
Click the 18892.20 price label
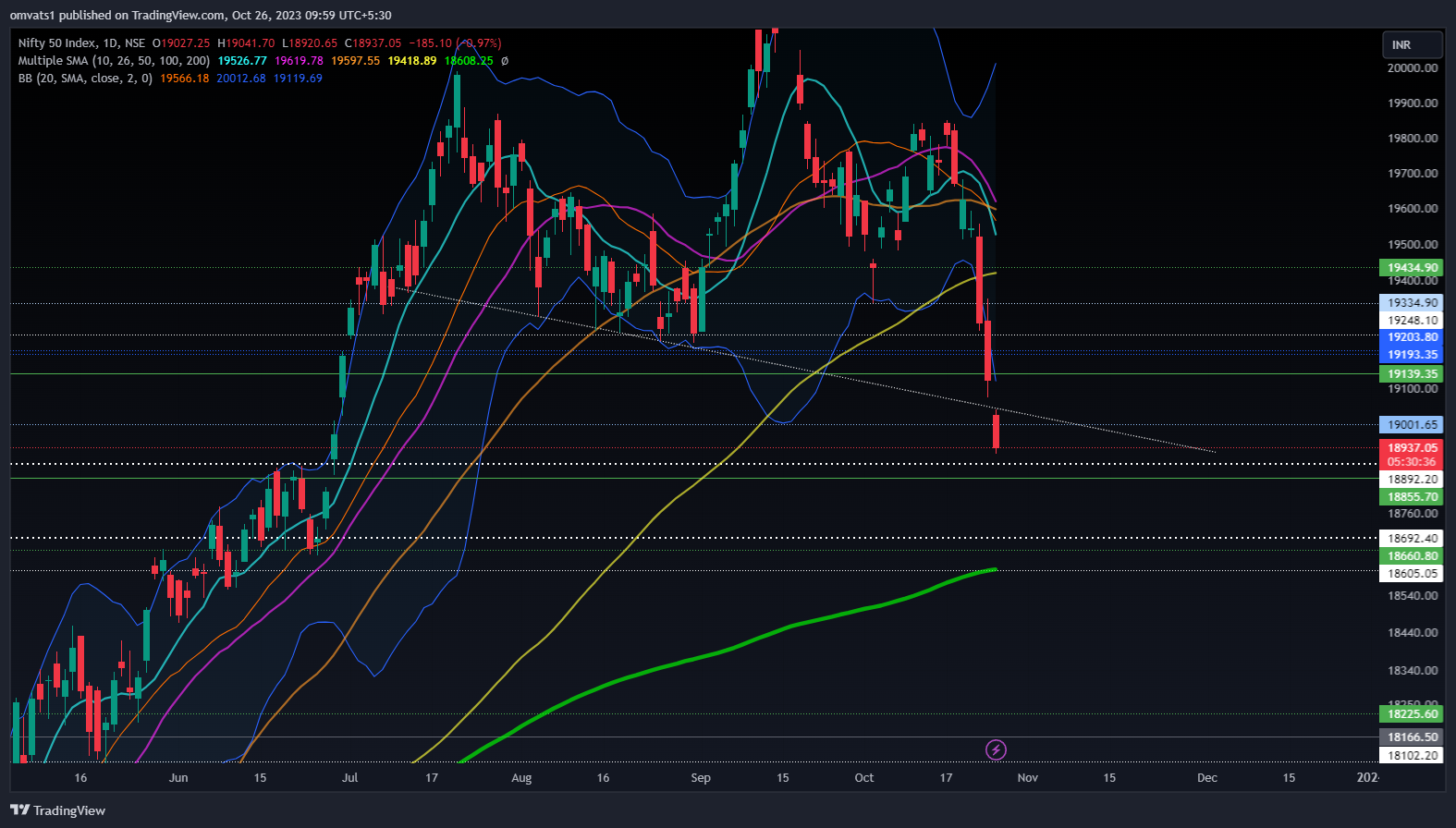1412,480
